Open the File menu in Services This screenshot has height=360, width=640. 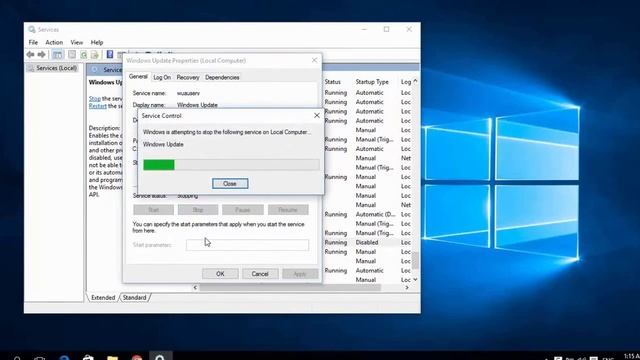33,42
